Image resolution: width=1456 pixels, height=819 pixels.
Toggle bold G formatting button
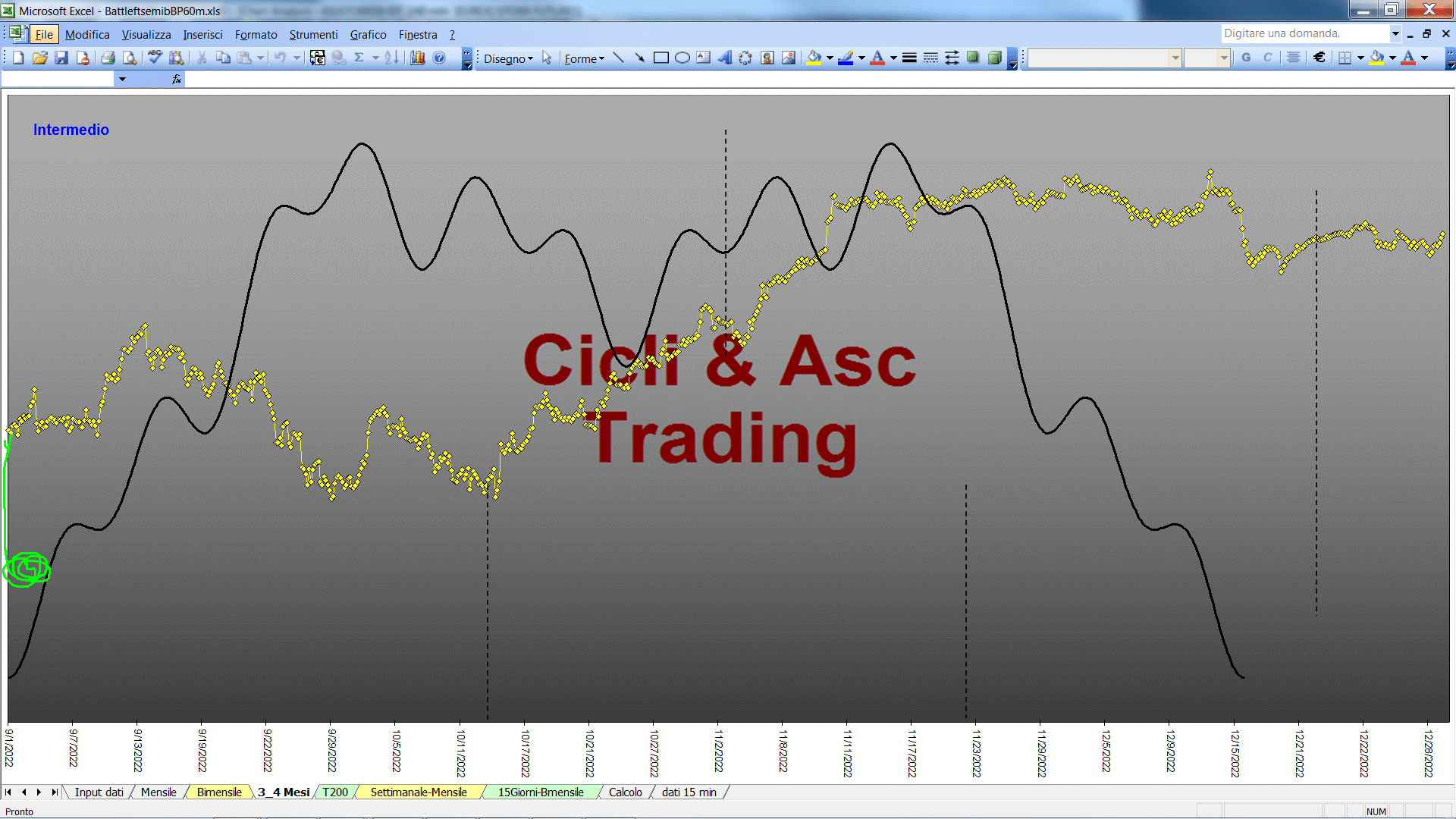[1246, 58]
